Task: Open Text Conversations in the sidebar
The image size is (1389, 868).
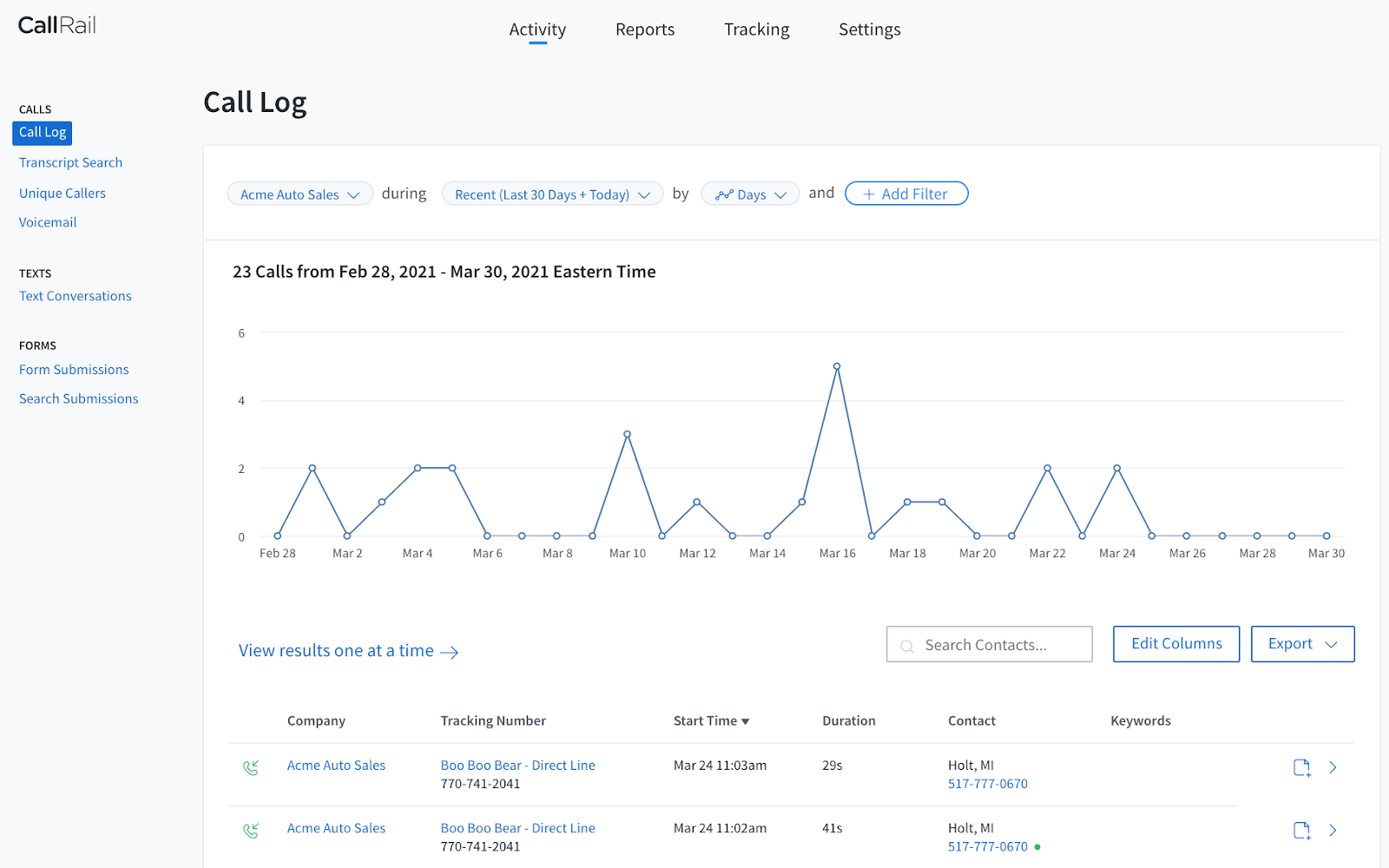Action: coord(76,296)
